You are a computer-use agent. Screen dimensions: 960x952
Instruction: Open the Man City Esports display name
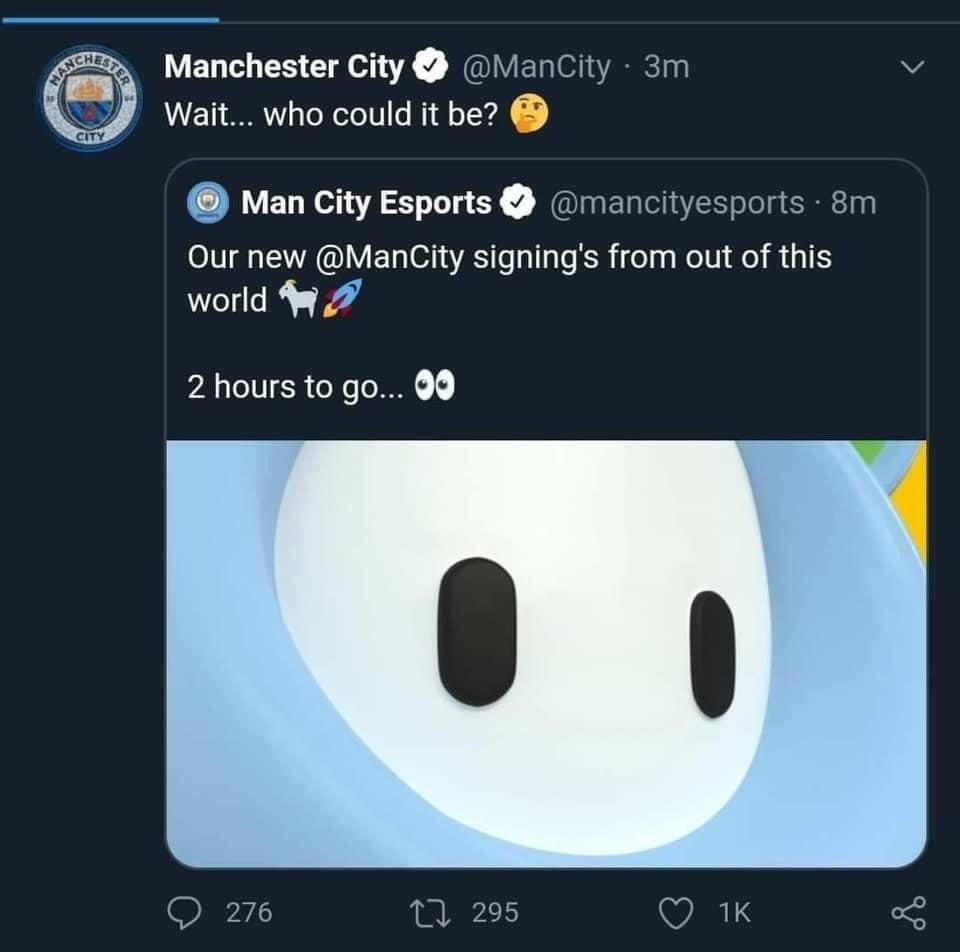click(366, 203)
